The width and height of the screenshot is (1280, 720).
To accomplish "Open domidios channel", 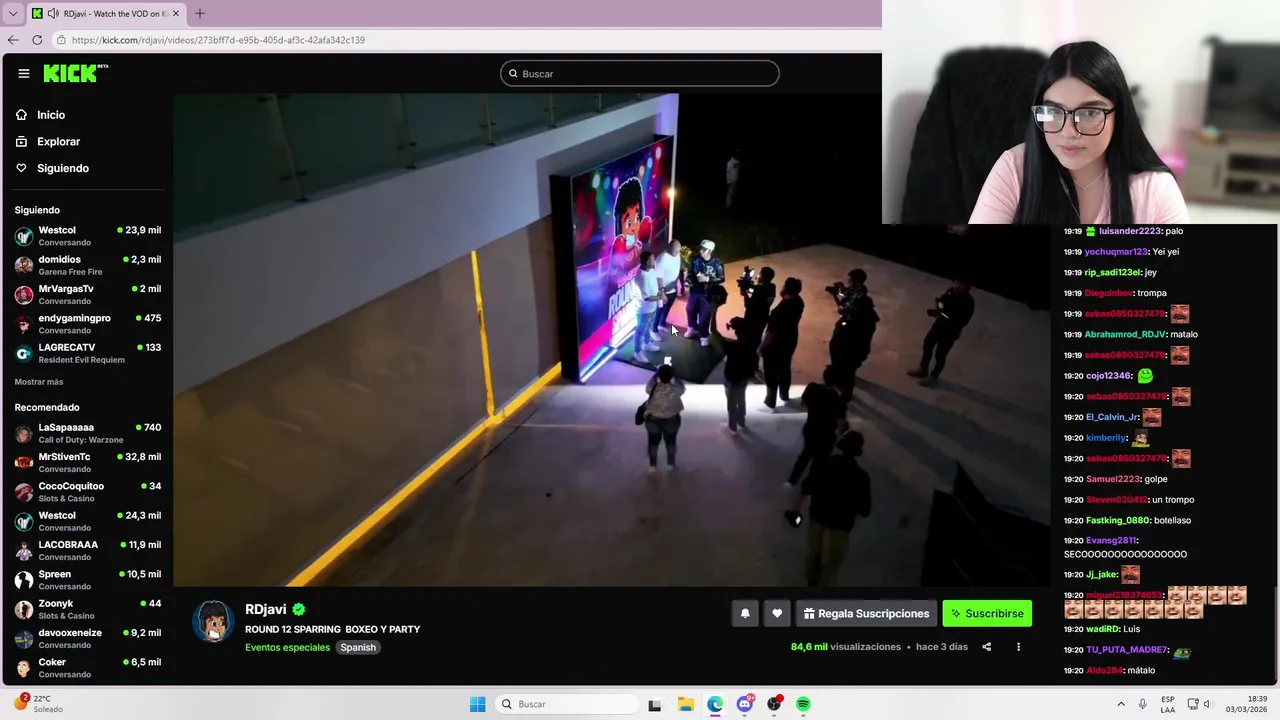I will pyautogui.click(x=88, y=265).
